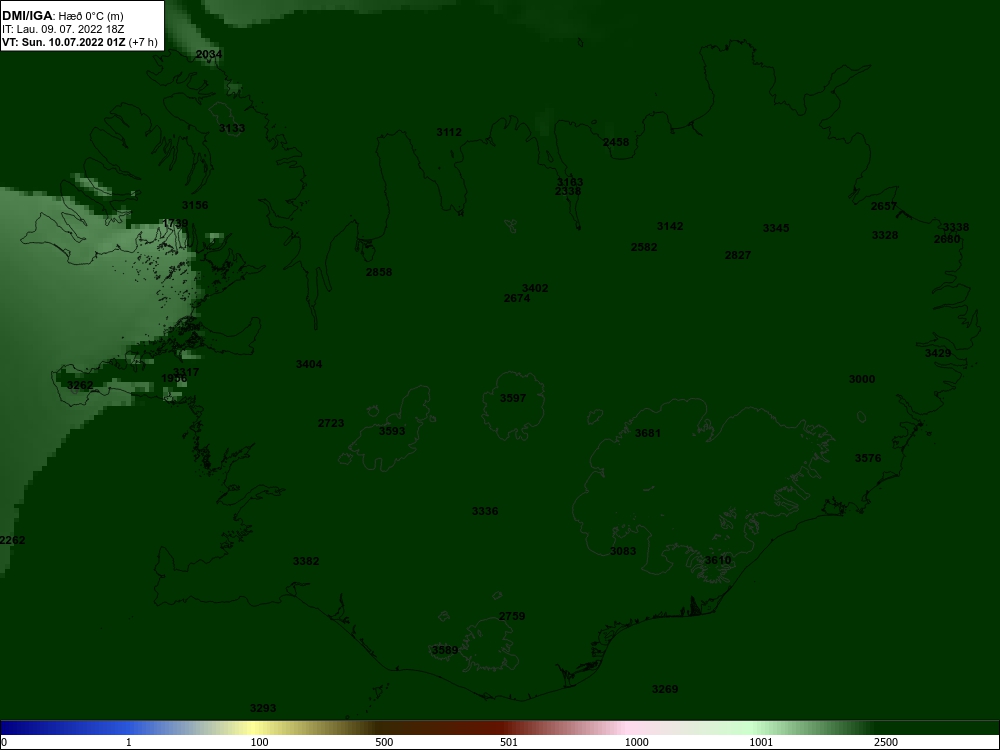Click the 501 mark on the color scale
Viewport: 1000px width, 750px height.
[509, 742]
